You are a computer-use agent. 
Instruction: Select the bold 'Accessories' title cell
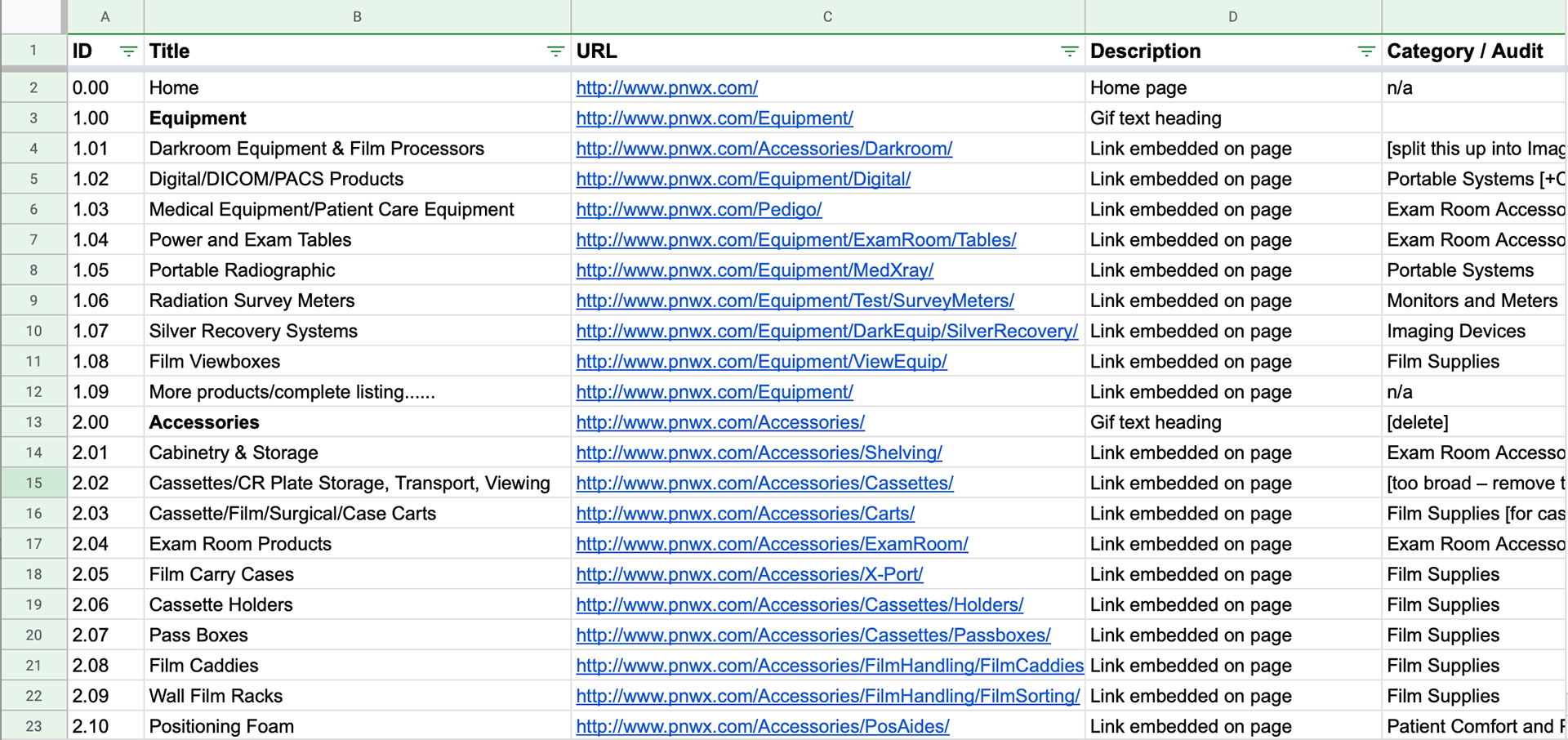pyautogui.click(x=357, y=422)
